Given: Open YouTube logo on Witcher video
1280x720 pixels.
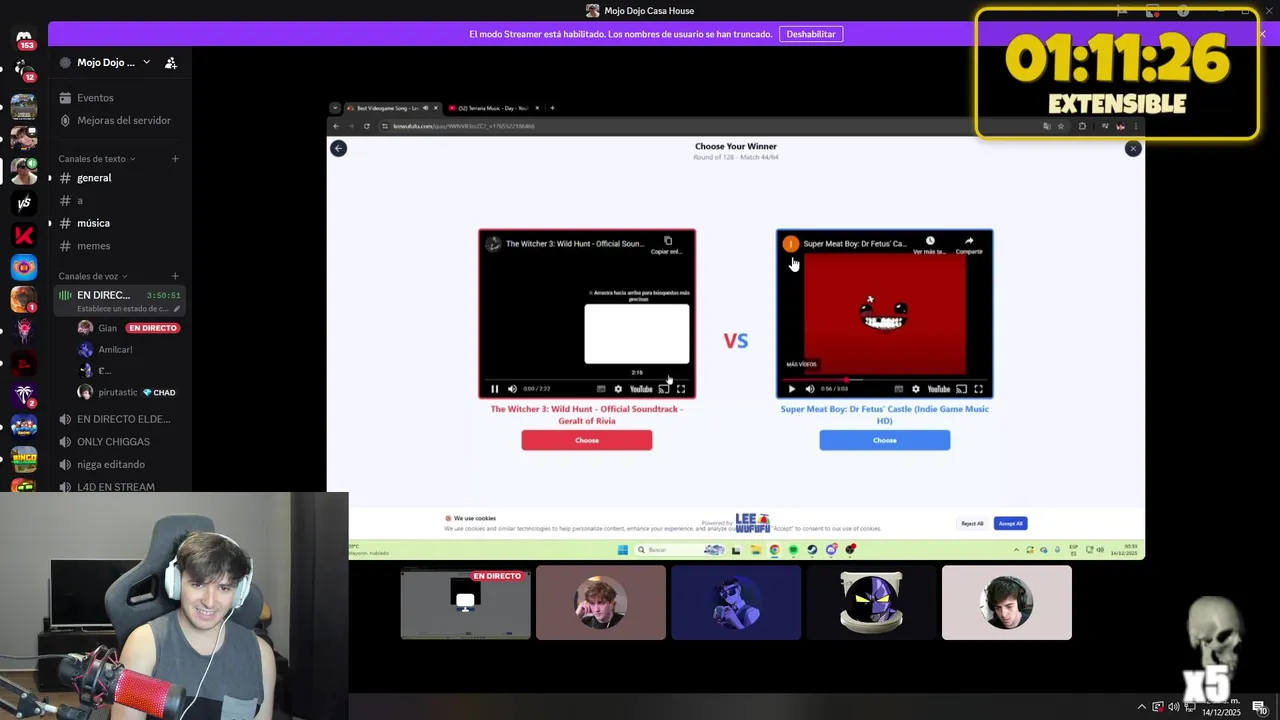Looking at the screenshot, I should 641,389.
